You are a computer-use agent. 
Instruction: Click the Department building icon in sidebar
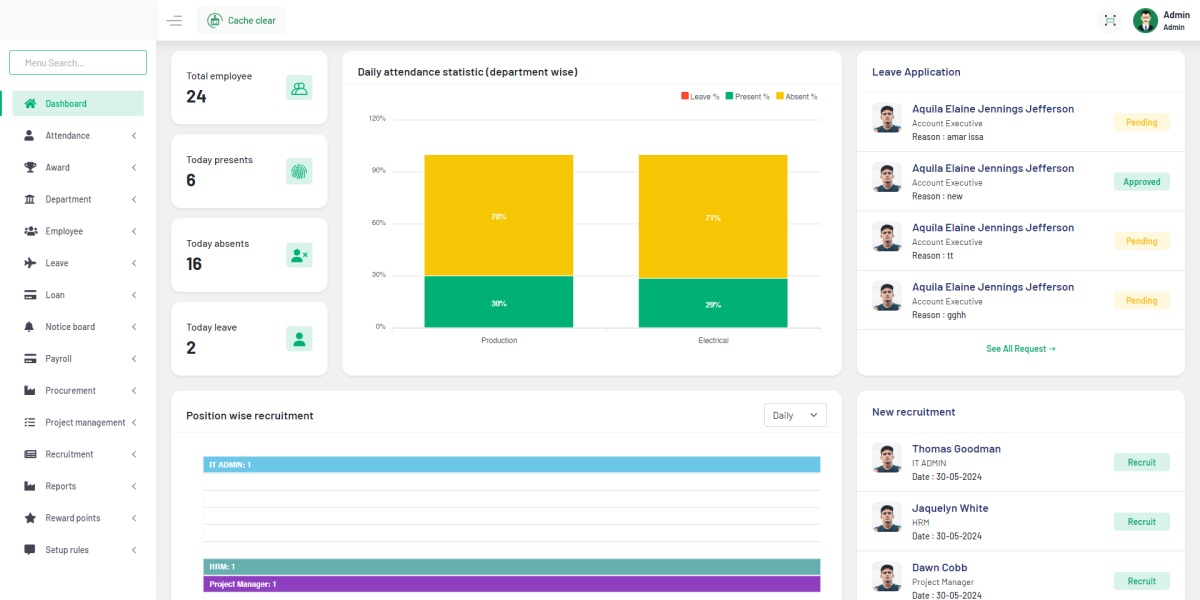coord(30,199)
